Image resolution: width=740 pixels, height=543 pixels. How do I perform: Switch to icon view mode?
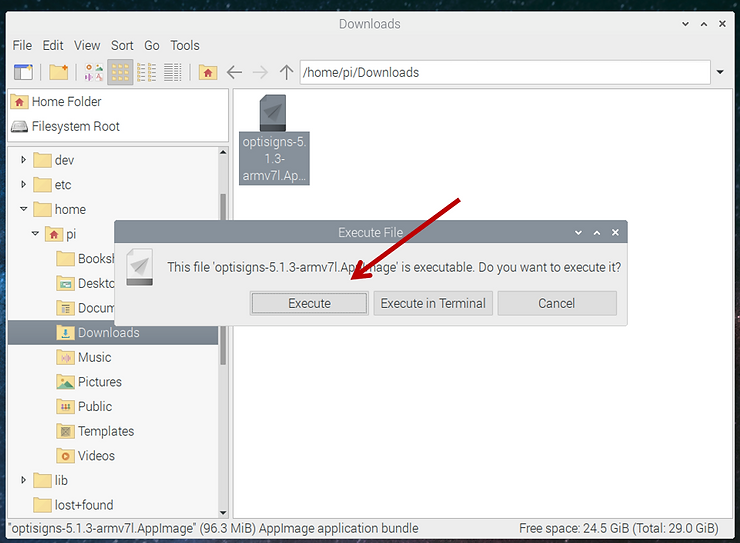[120, 72]
